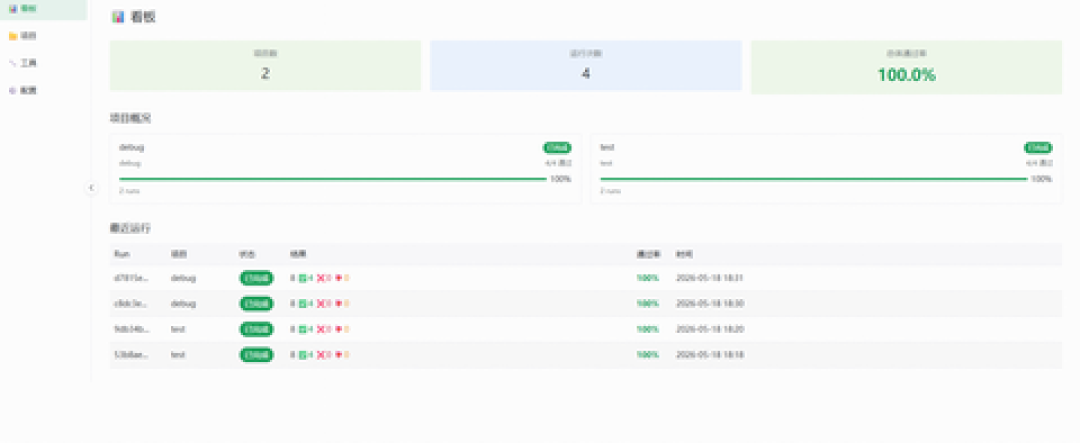The width and height of the screenshot is (1080, 443).
Task: Click the red error icon in 18:20 row
Action: [339, 329]
